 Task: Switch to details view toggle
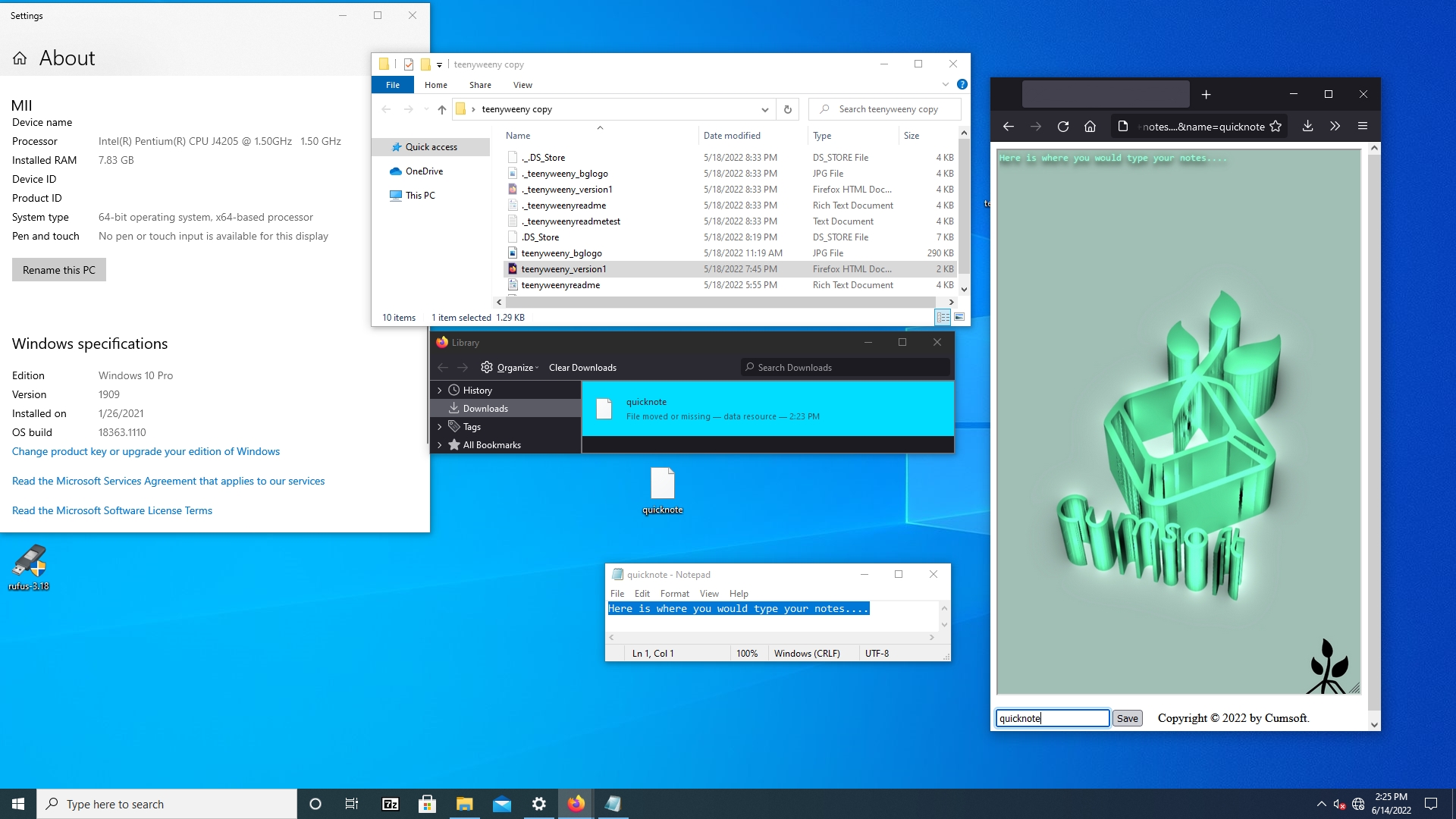[943, 317]
